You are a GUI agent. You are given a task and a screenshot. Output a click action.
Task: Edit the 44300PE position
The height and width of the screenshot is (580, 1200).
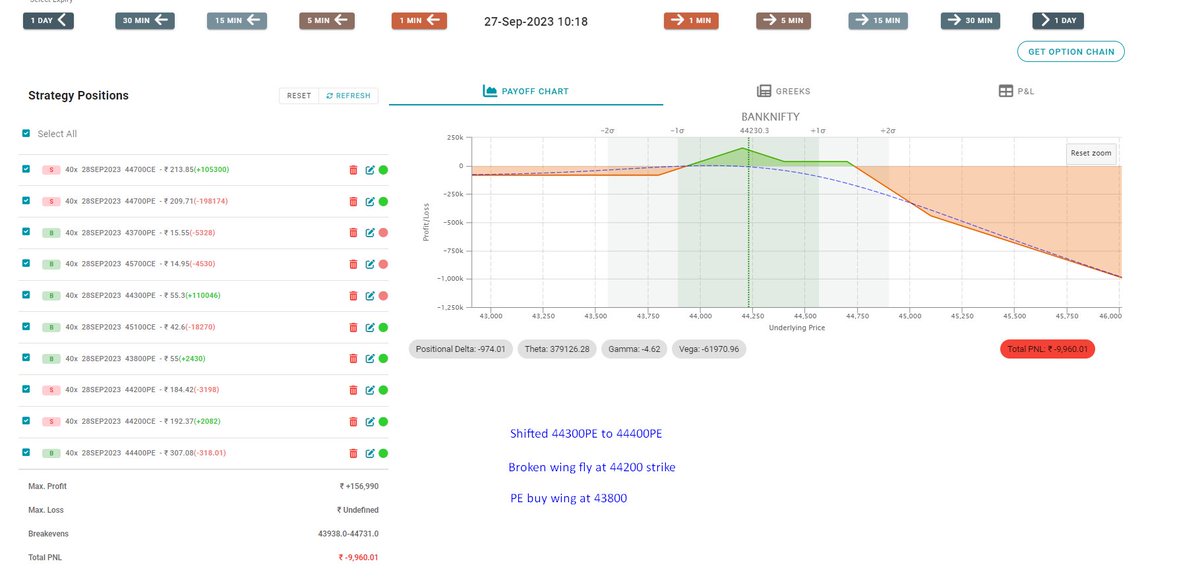370,296
